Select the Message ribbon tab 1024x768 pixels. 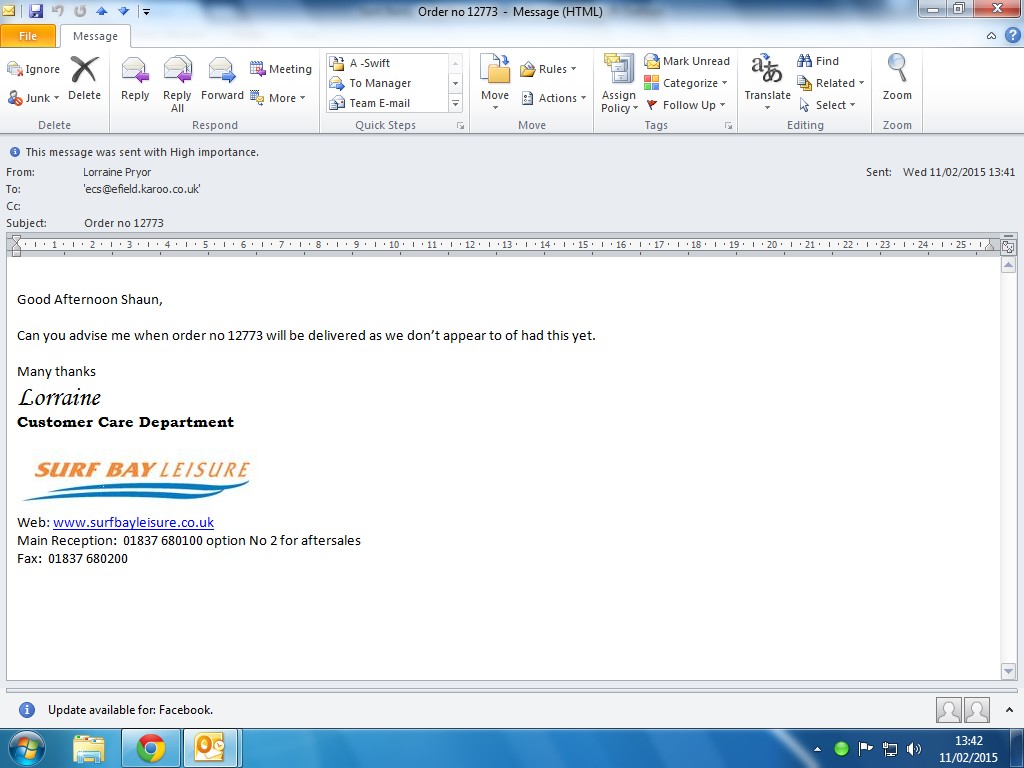[95, 36]
